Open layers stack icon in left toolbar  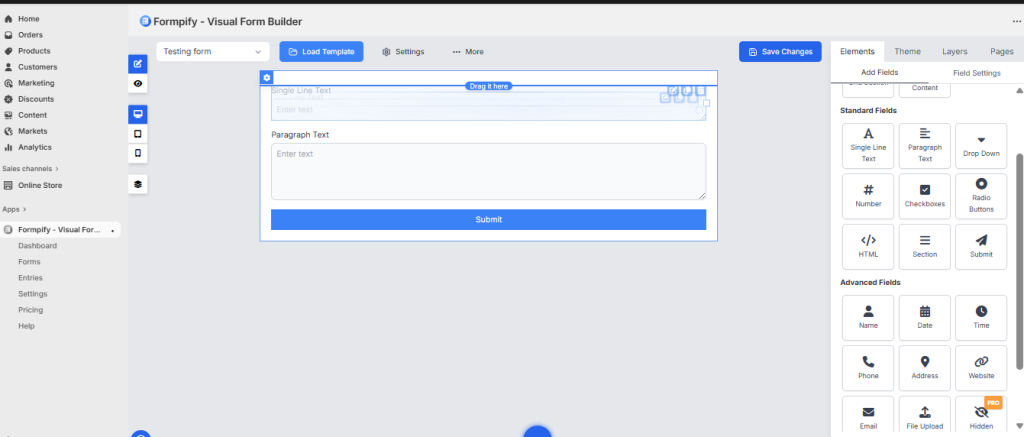click(x=138, y=184)
